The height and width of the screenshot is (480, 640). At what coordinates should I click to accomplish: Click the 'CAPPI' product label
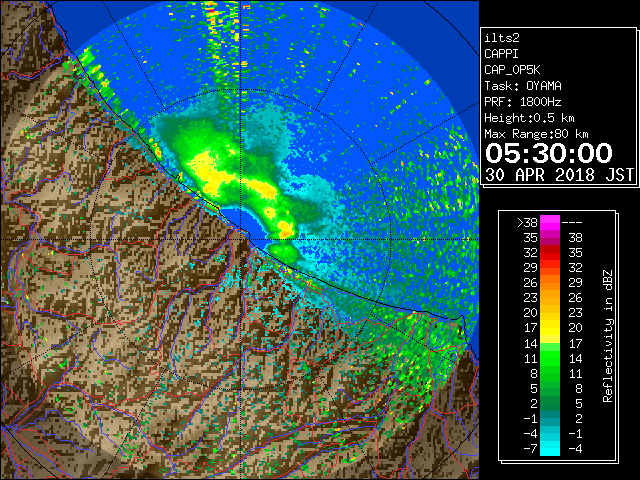pos(501,54)
